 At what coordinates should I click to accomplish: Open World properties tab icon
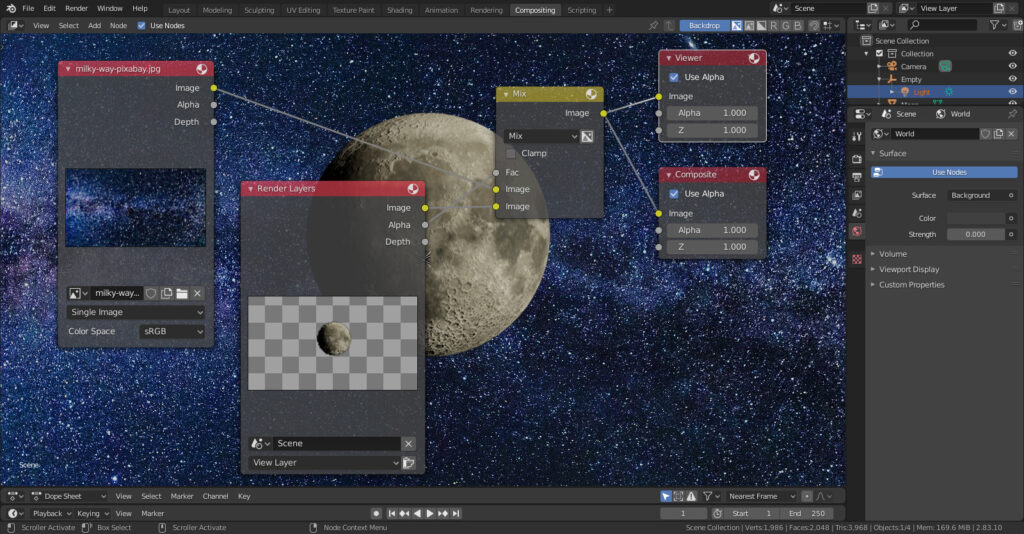tap(857, 231)
